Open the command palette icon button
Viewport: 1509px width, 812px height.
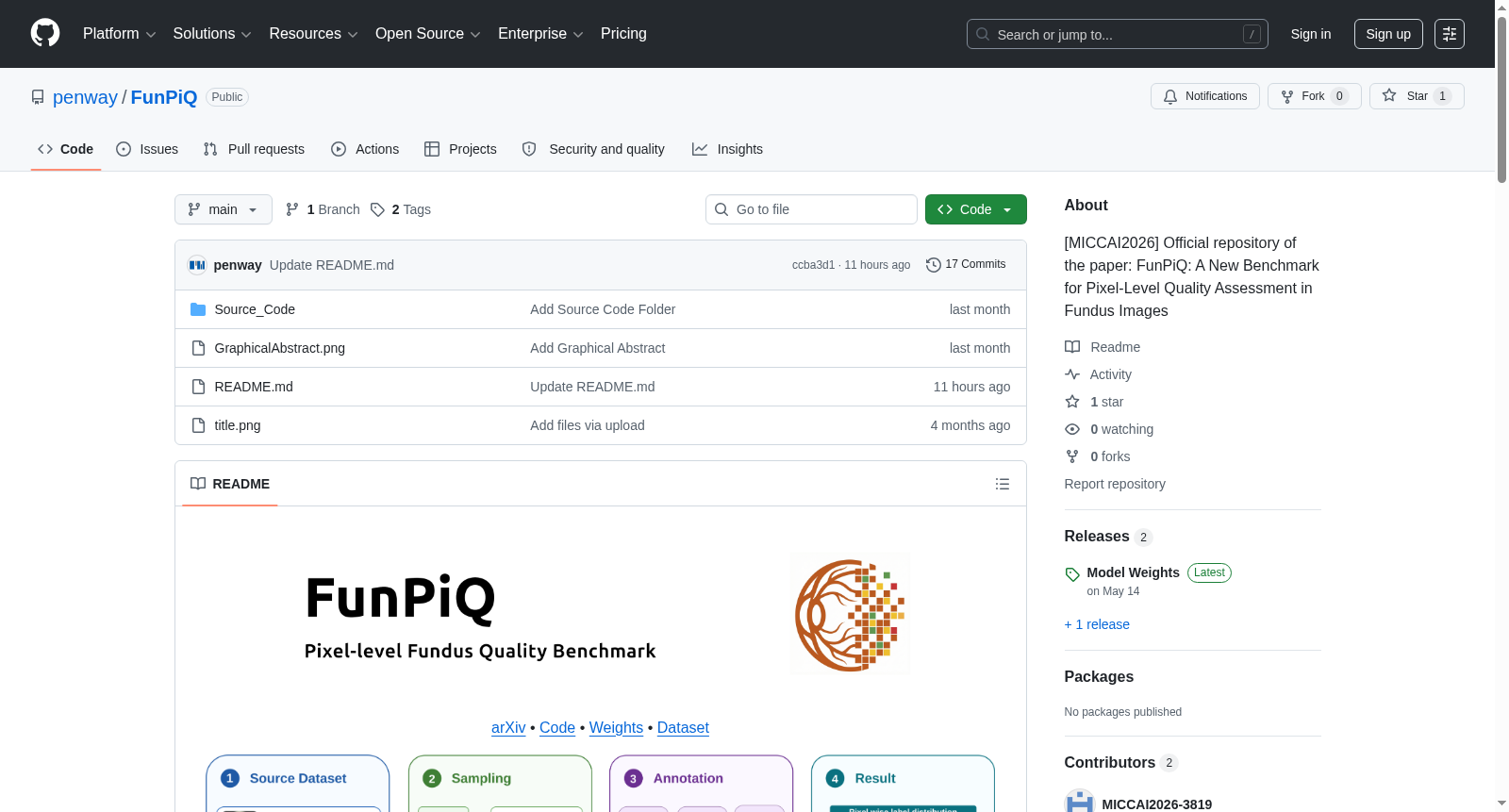click(1449, 34)
